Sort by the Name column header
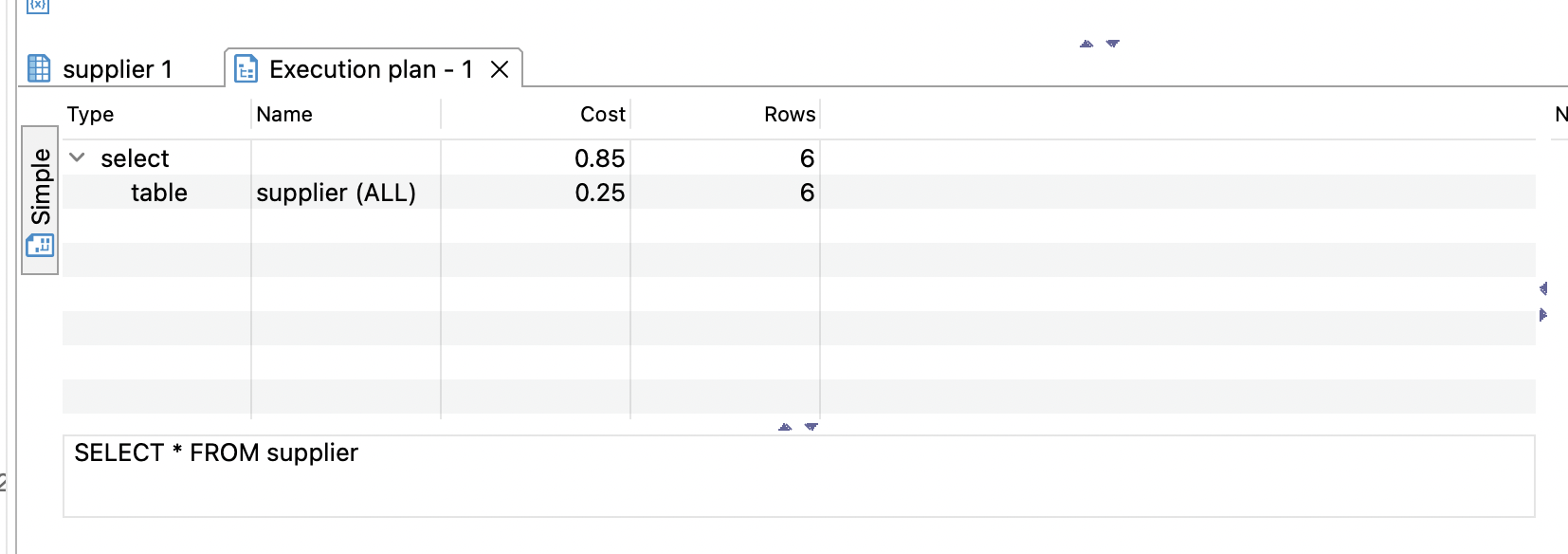The height and width of the screenshot is (554, 1568). click(x=284, y=114)
